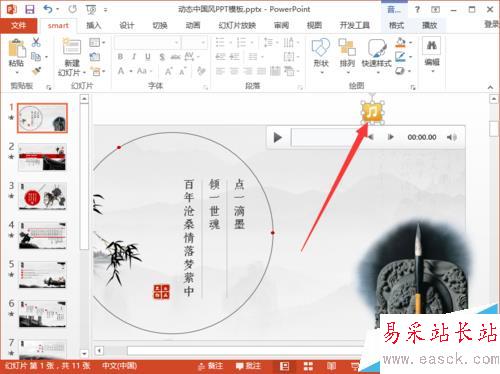Apply text shadow with S button
Viewport: 500px width, 374px height.
click(162, 57)
